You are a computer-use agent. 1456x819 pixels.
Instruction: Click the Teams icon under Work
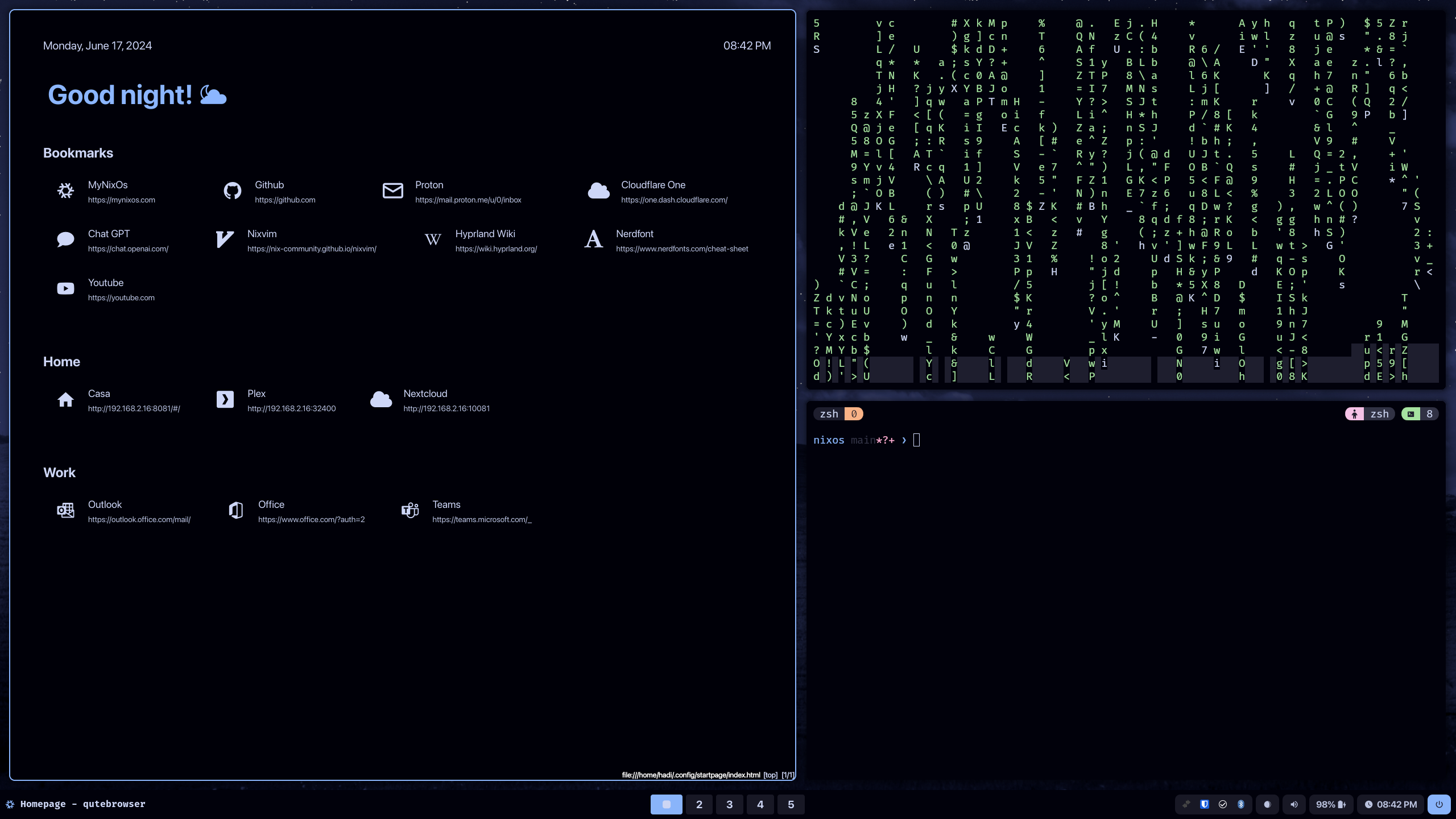tap(411, 510)
